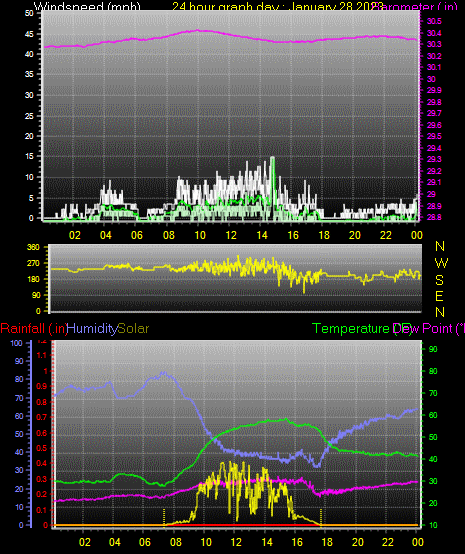The height and width of the screenshot is (554, 465).
Task: Click the S compass letter
Action: click(439, 280)
